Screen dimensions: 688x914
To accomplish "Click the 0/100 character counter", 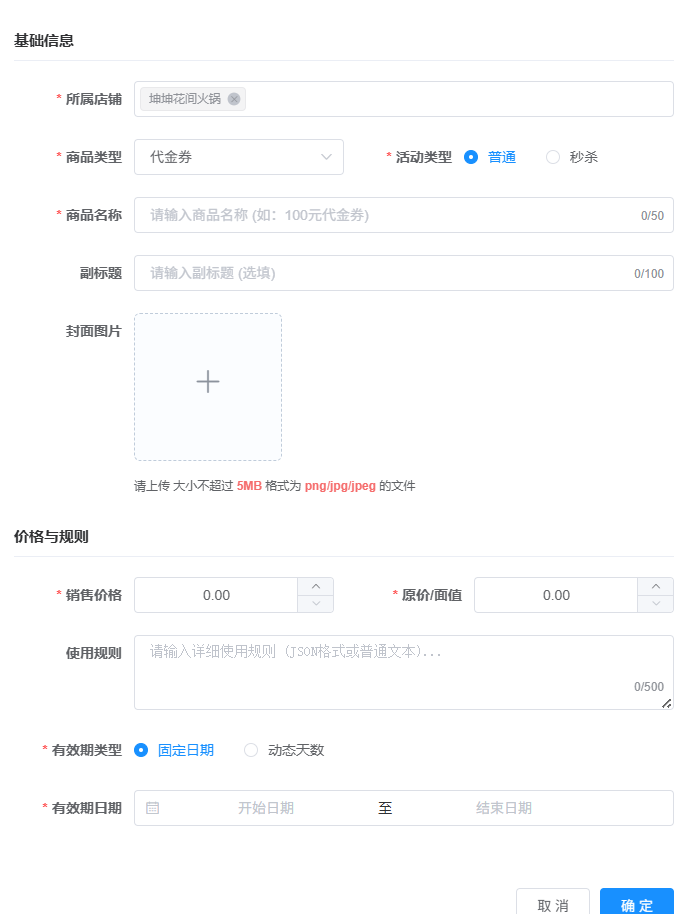I will [x=649, y=273].
